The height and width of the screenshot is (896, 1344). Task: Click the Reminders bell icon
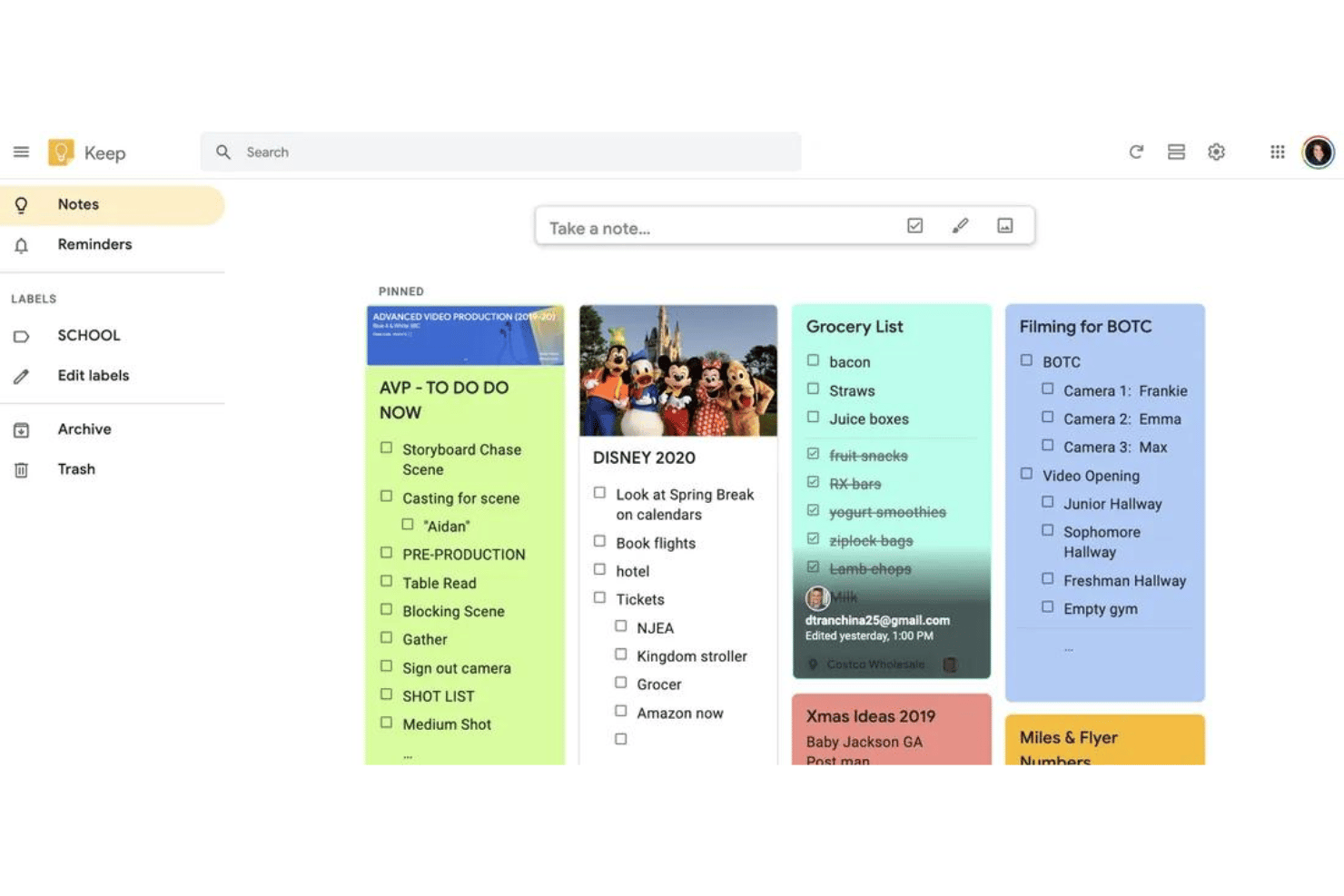coord(21,245)
